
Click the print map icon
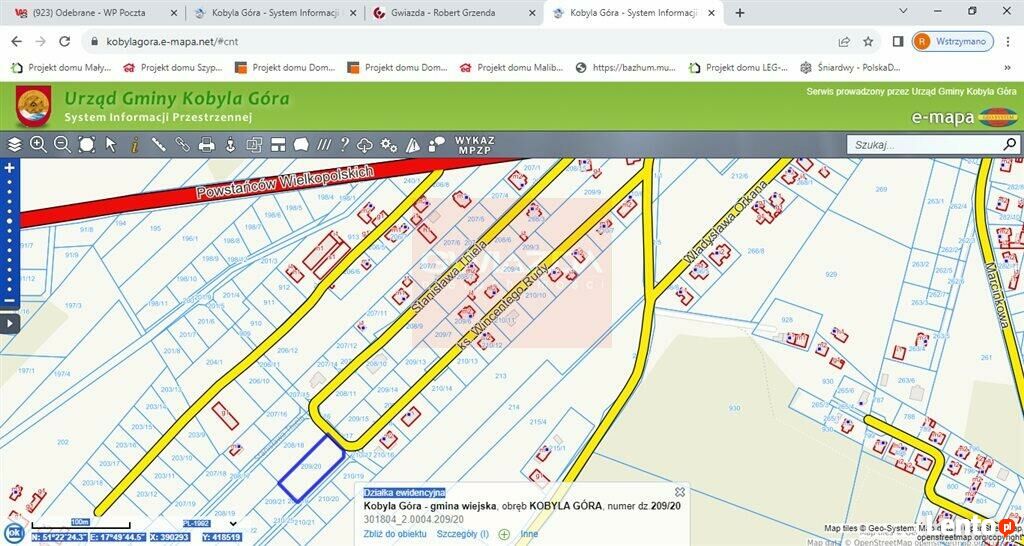coord(206,144)
